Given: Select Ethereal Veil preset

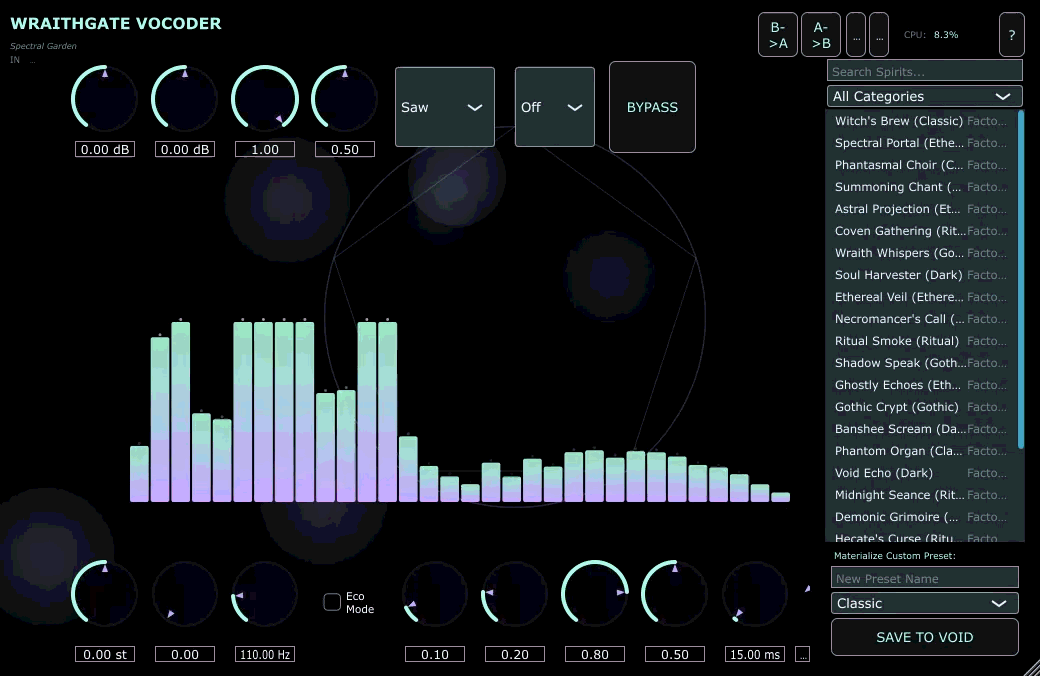Looking at the screenshot, I should point(922,297).
